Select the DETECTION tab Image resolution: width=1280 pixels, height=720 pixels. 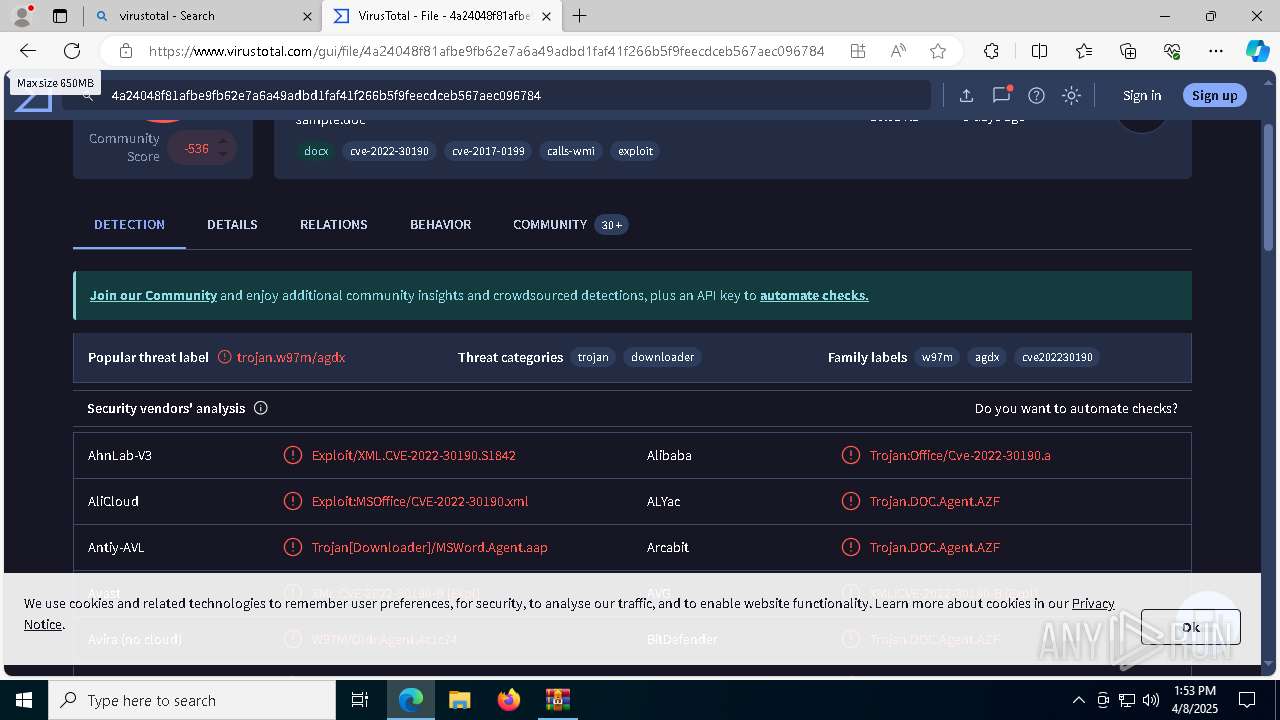point(129,225)
